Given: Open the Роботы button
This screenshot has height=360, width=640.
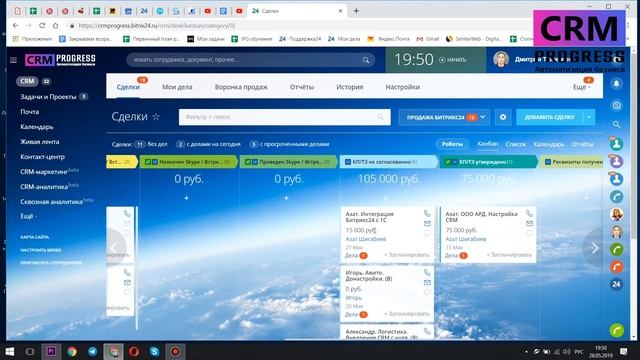Looking at the screenshot, I should click(x=452, y=144).
